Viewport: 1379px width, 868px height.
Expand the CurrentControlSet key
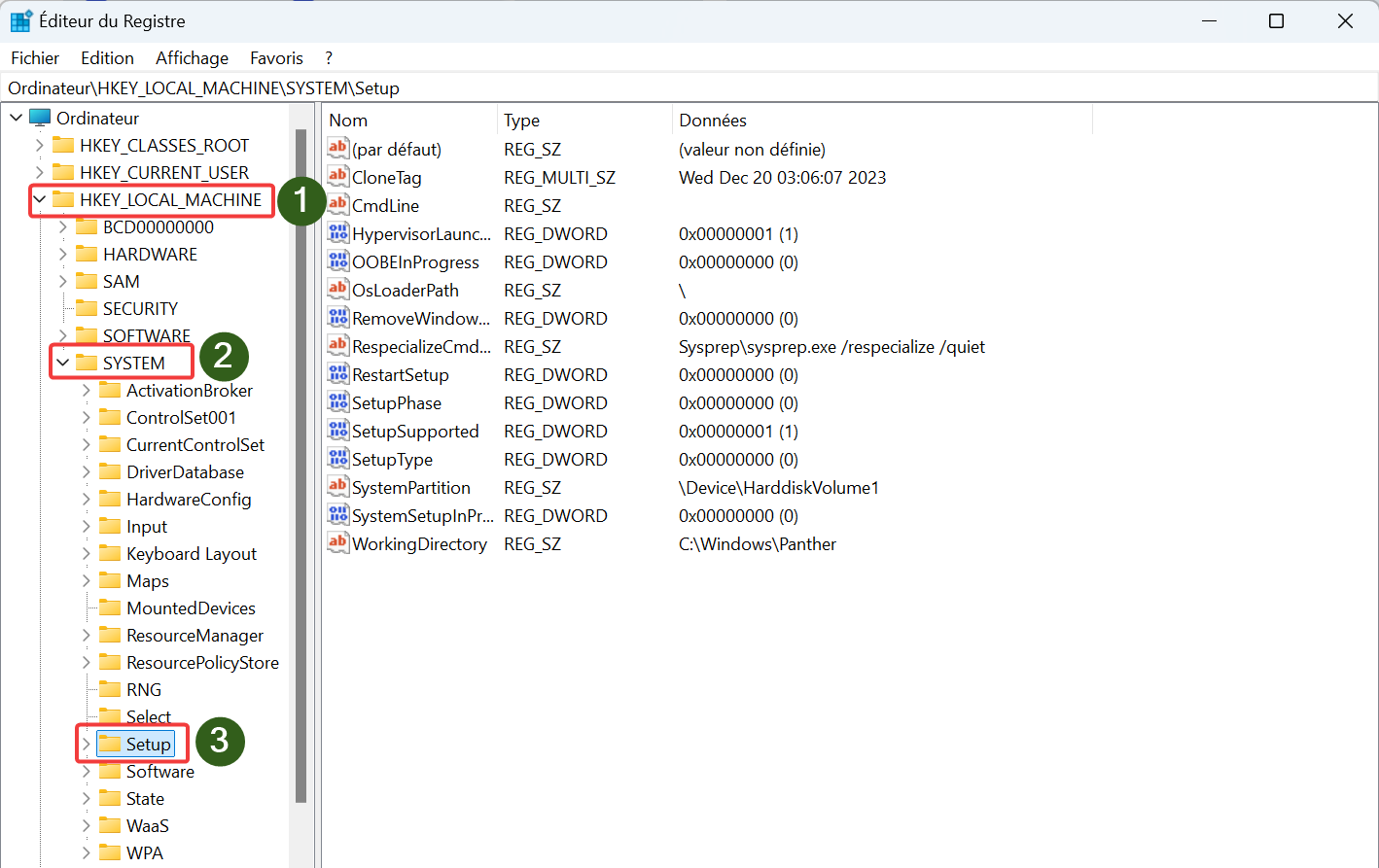87,444
